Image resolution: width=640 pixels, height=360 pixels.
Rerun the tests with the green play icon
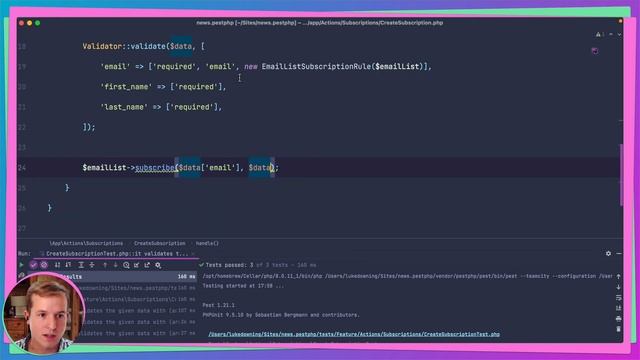(x=21, y=265)
